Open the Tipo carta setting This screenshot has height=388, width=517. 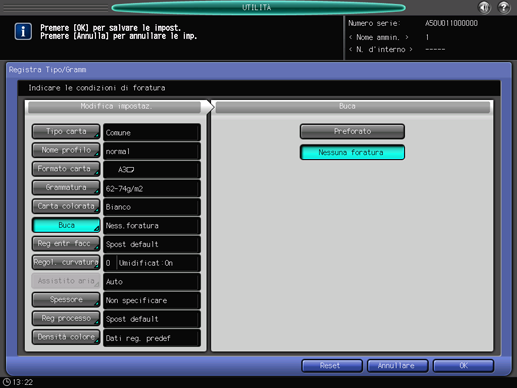(x=66, y=131)
